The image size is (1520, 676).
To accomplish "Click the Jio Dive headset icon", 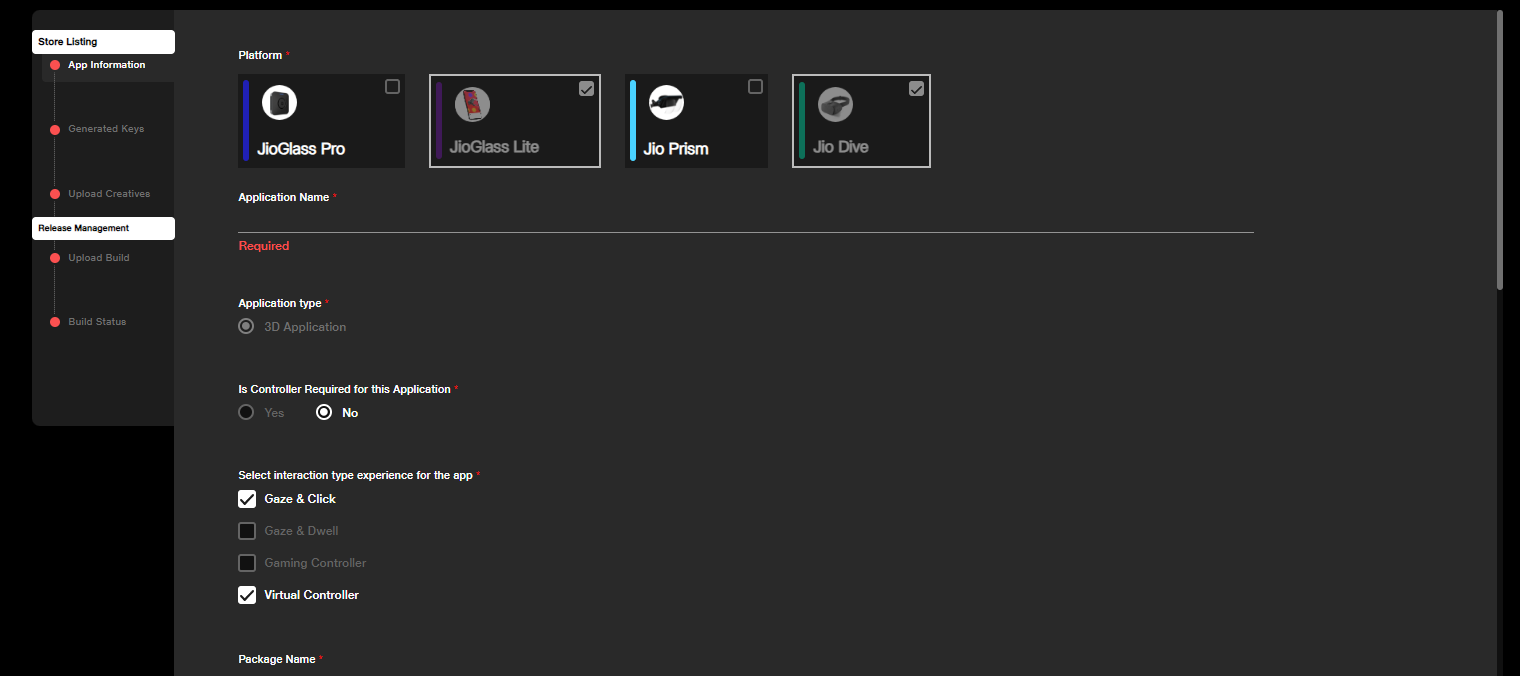I will [835, 105].
